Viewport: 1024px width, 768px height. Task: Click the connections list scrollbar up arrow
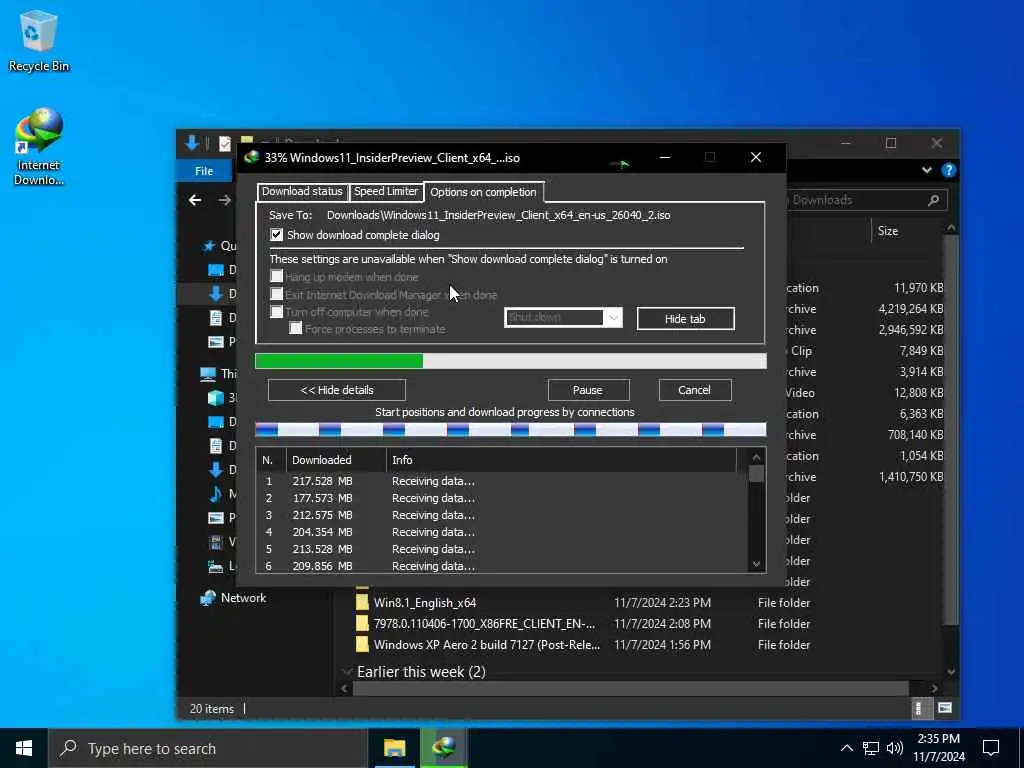756,457
